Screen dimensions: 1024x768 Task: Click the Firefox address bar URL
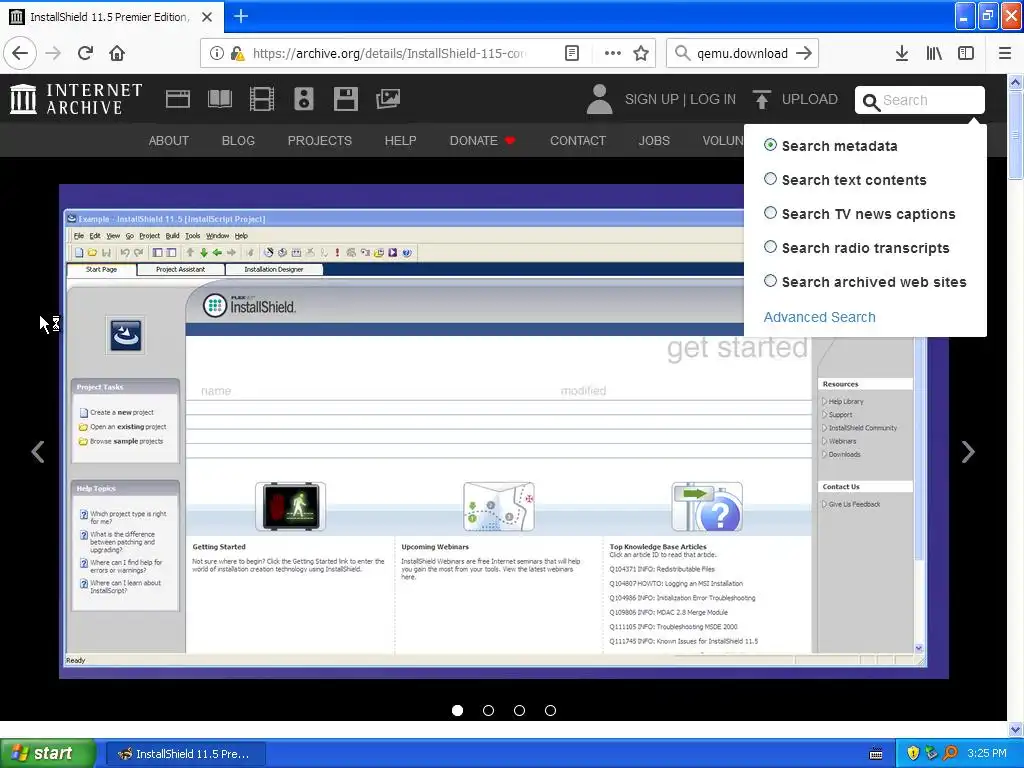[x=389, y=53]
